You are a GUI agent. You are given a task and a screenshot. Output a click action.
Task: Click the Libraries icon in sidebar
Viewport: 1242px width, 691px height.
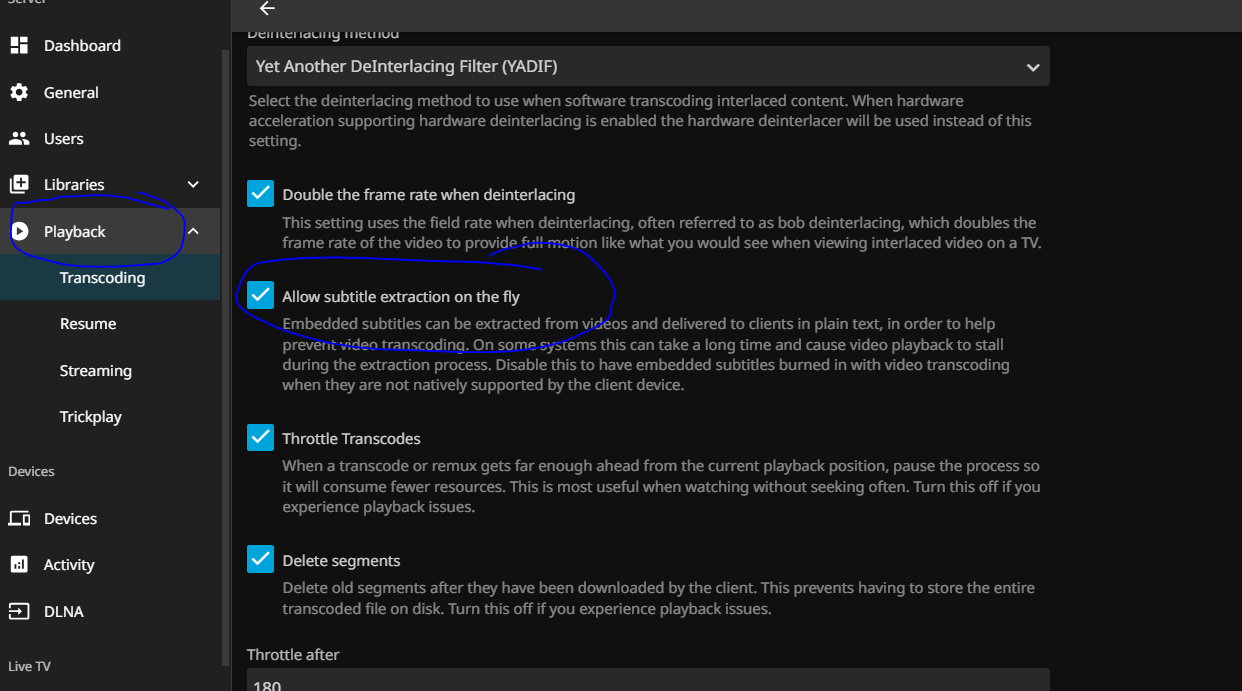19,185
